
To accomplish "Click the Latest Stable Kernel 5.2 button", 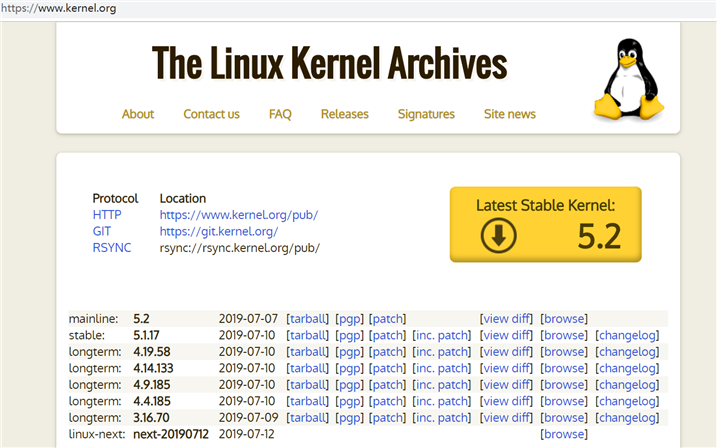I will pyautogui.click(x=546, y=224).
